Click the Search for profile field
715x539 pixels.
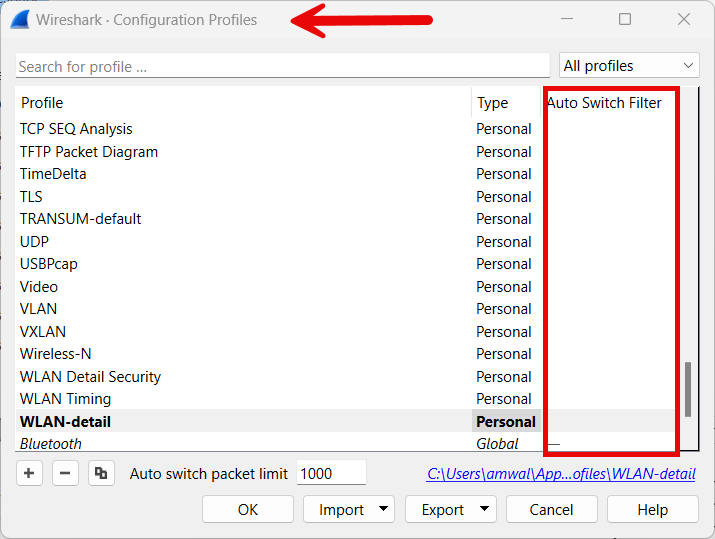282,66
